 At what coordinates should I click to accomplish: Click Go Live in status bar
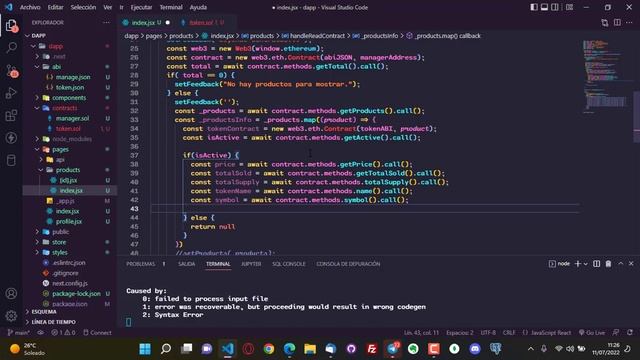[x=592, y=333]
